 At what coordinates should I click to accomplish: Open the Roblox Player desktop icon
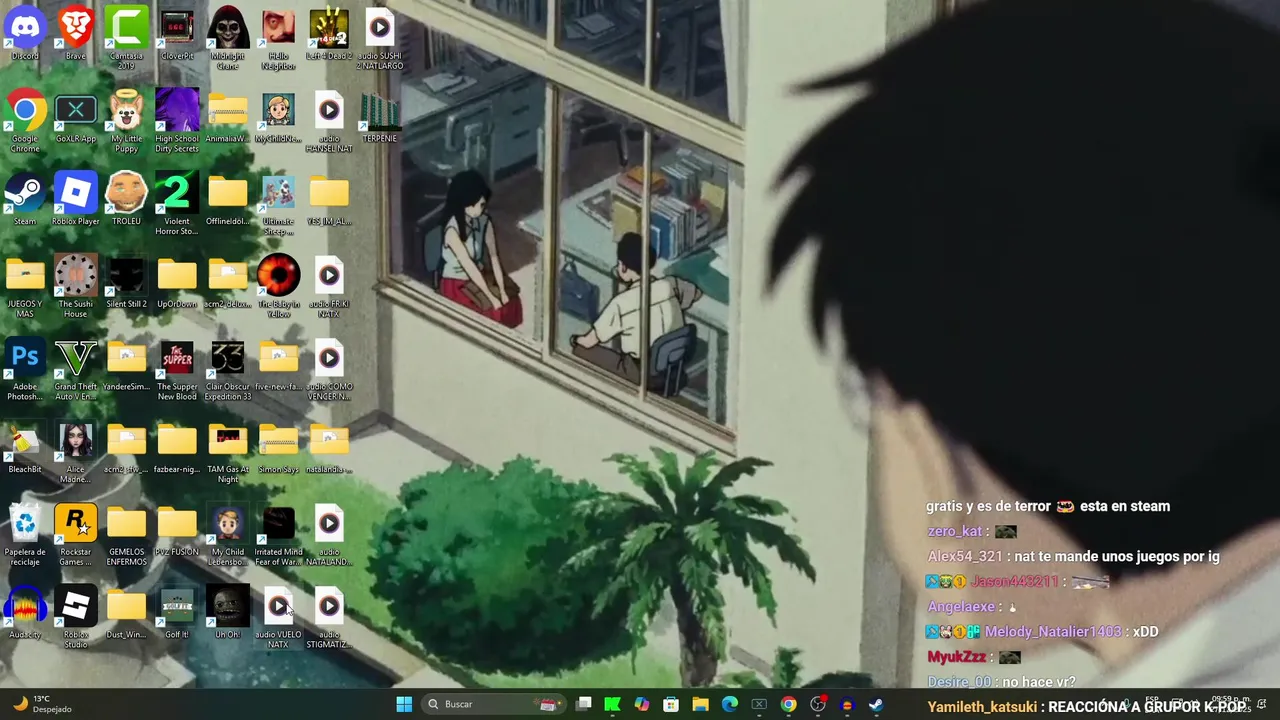point(76,200)
